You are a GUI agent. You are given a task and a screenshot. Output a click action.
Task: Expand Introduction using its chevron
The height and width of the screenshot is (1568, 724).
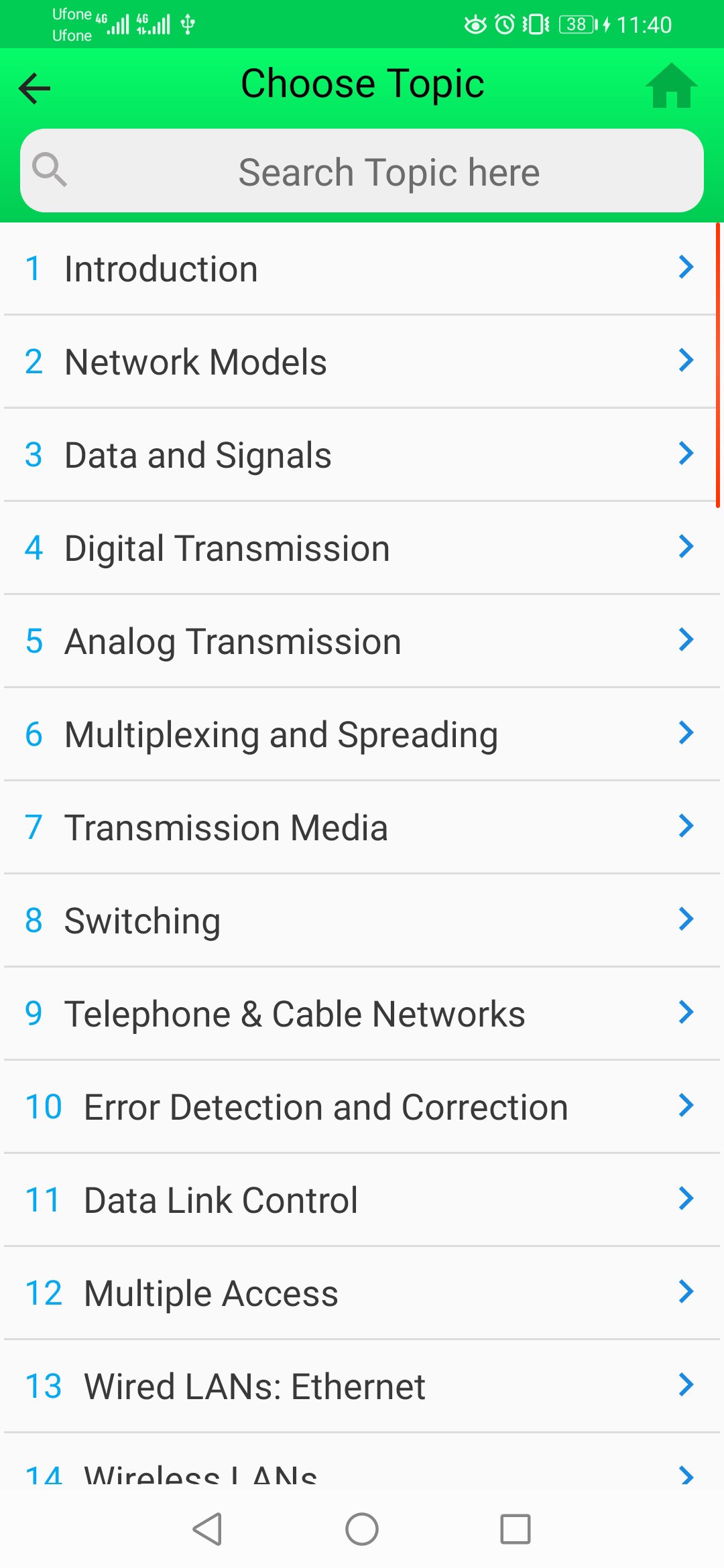[x=686, y=267]
